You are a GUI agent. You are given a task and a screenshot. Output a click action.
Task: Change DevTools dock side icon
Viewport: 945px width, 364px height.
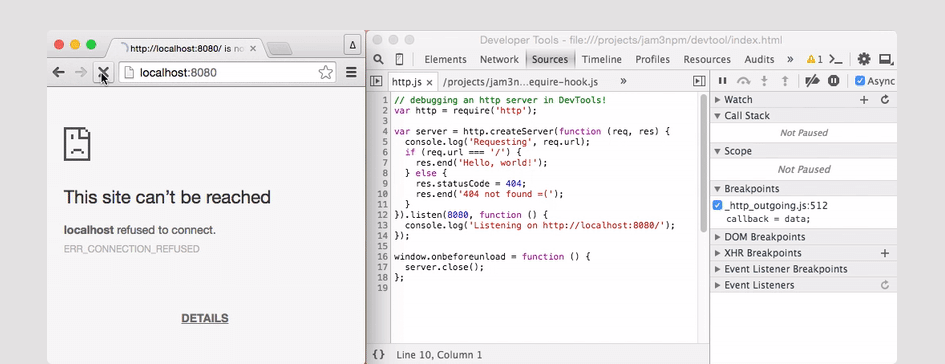coord(885,59)
